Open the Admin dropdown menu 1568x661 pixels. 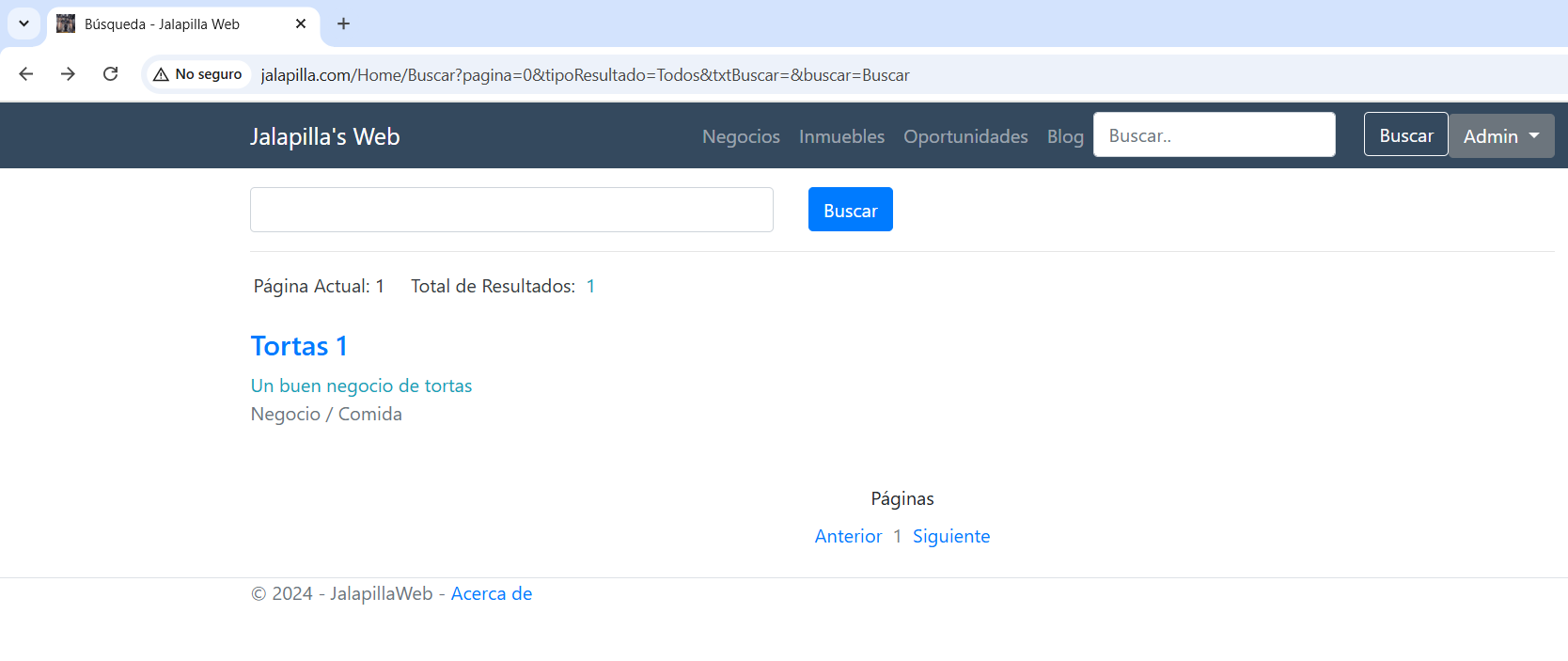pyautogui.click(x=1500, y=136)
